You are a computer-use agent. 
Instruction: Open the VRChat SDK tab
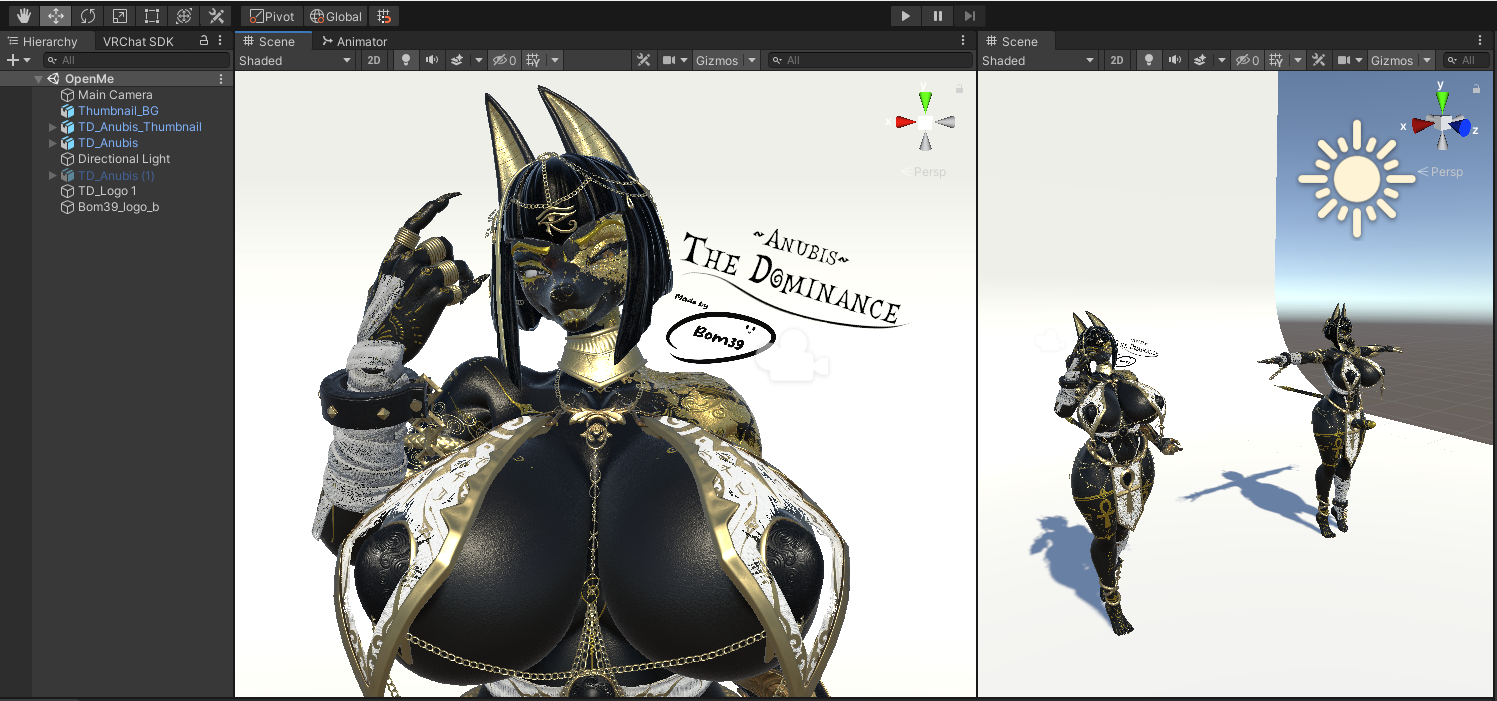click(x=138, y=41)
